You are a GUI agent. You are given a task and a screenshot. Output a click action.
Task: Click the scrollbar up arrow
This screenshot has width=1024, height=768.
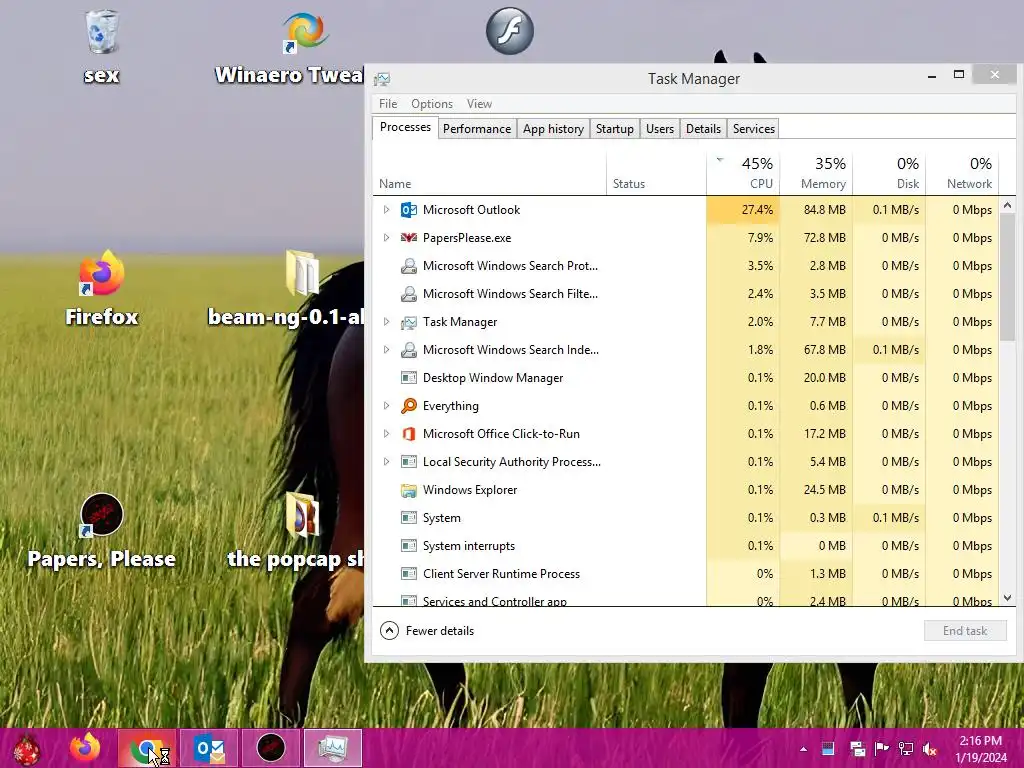pyautogui.click(x=1007, y=205)
